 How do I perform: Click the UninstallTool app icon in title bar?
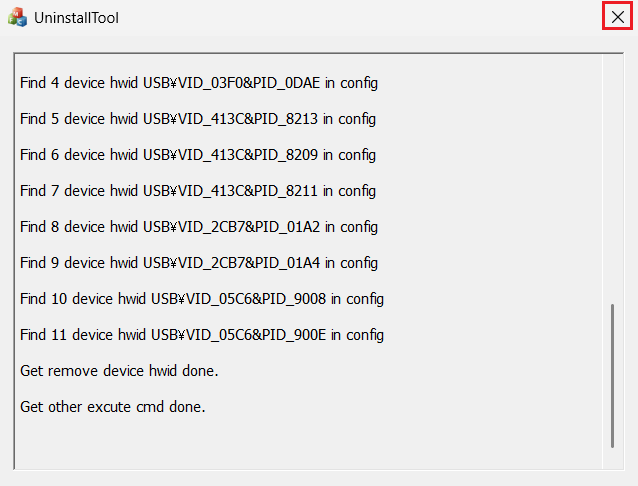[17, 17]
